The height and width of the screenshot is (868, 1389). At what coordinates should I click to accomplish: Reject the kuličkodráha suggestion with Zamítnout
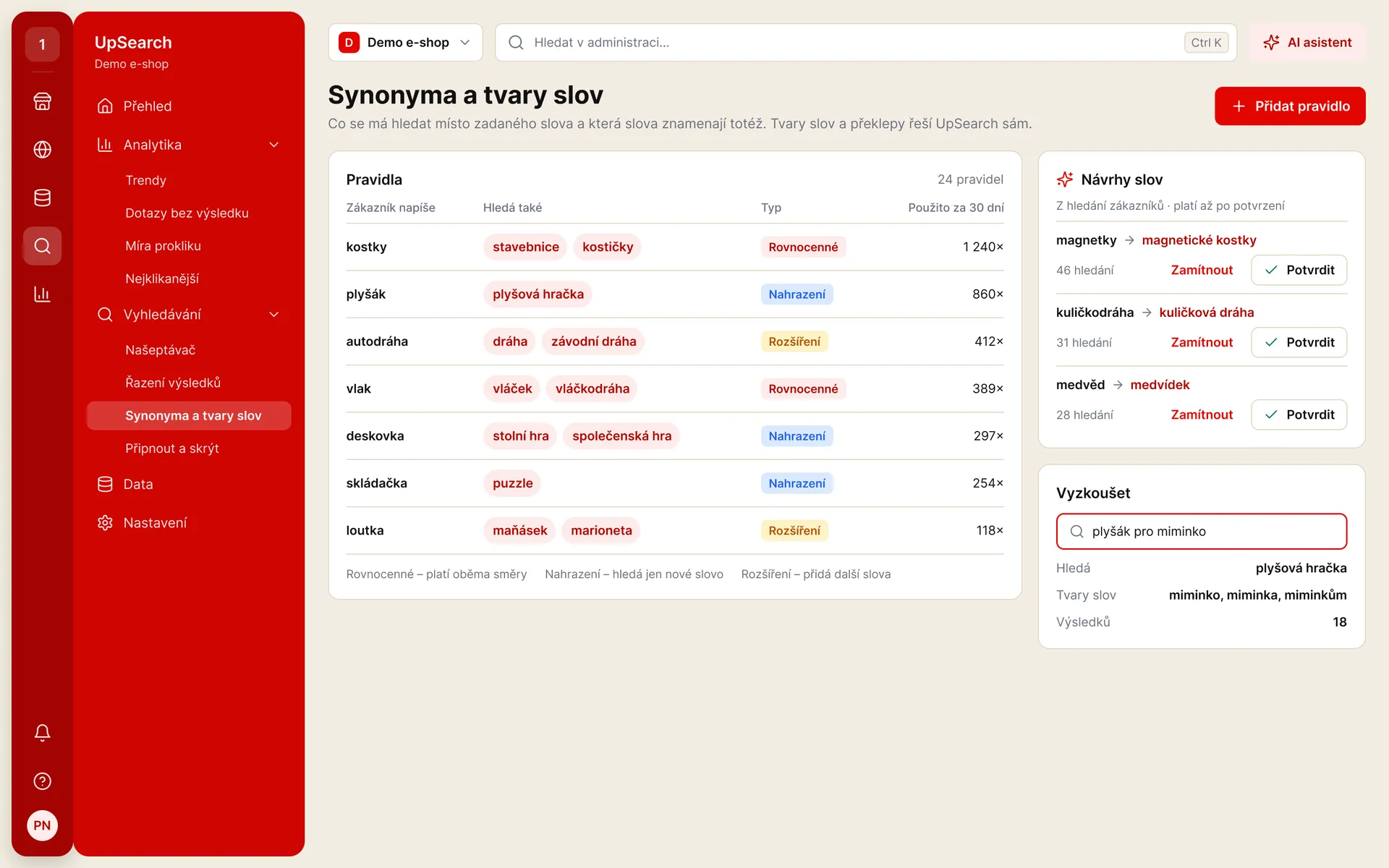tap(1202, 342)
